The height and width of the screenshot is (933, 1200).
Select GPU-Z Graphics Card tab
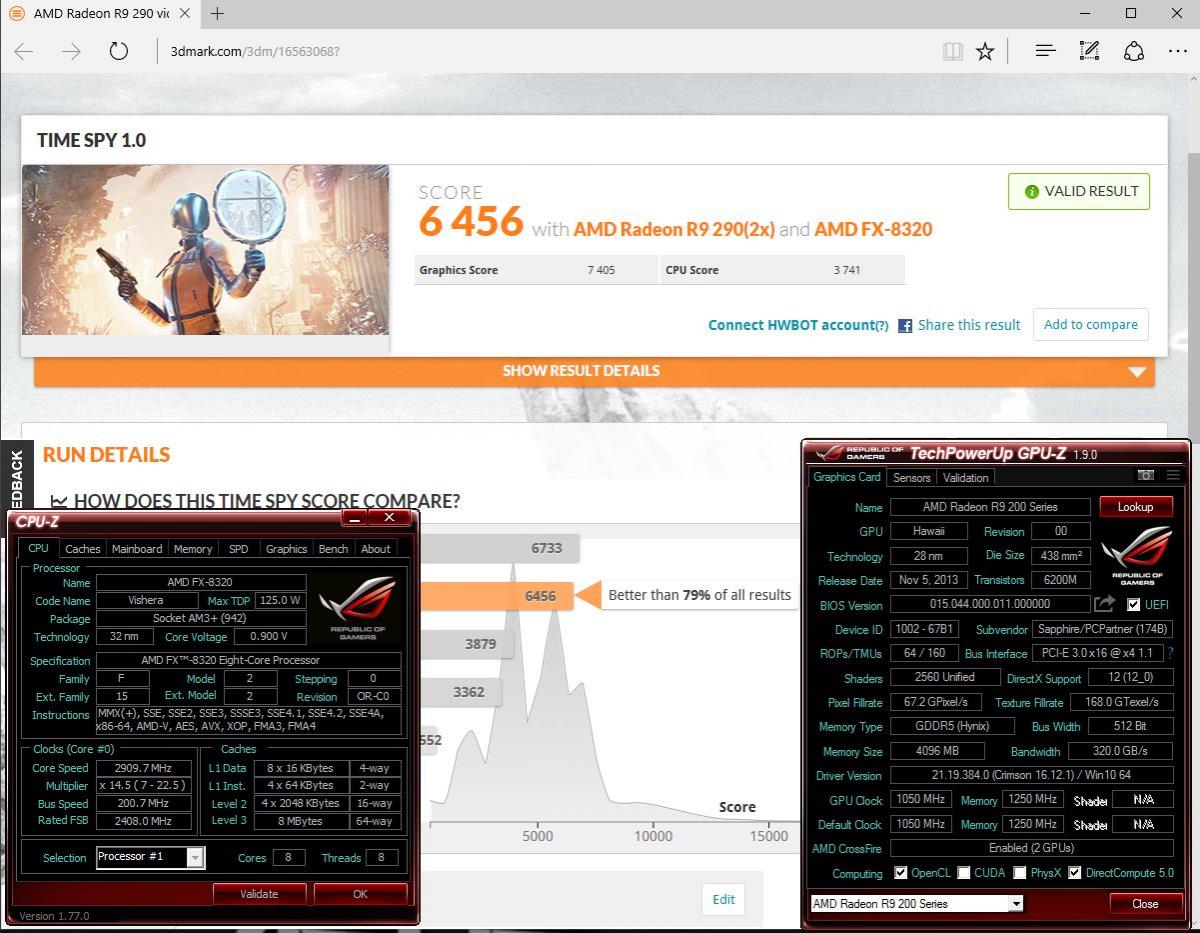pyautogui.click(x=847, y=477)
